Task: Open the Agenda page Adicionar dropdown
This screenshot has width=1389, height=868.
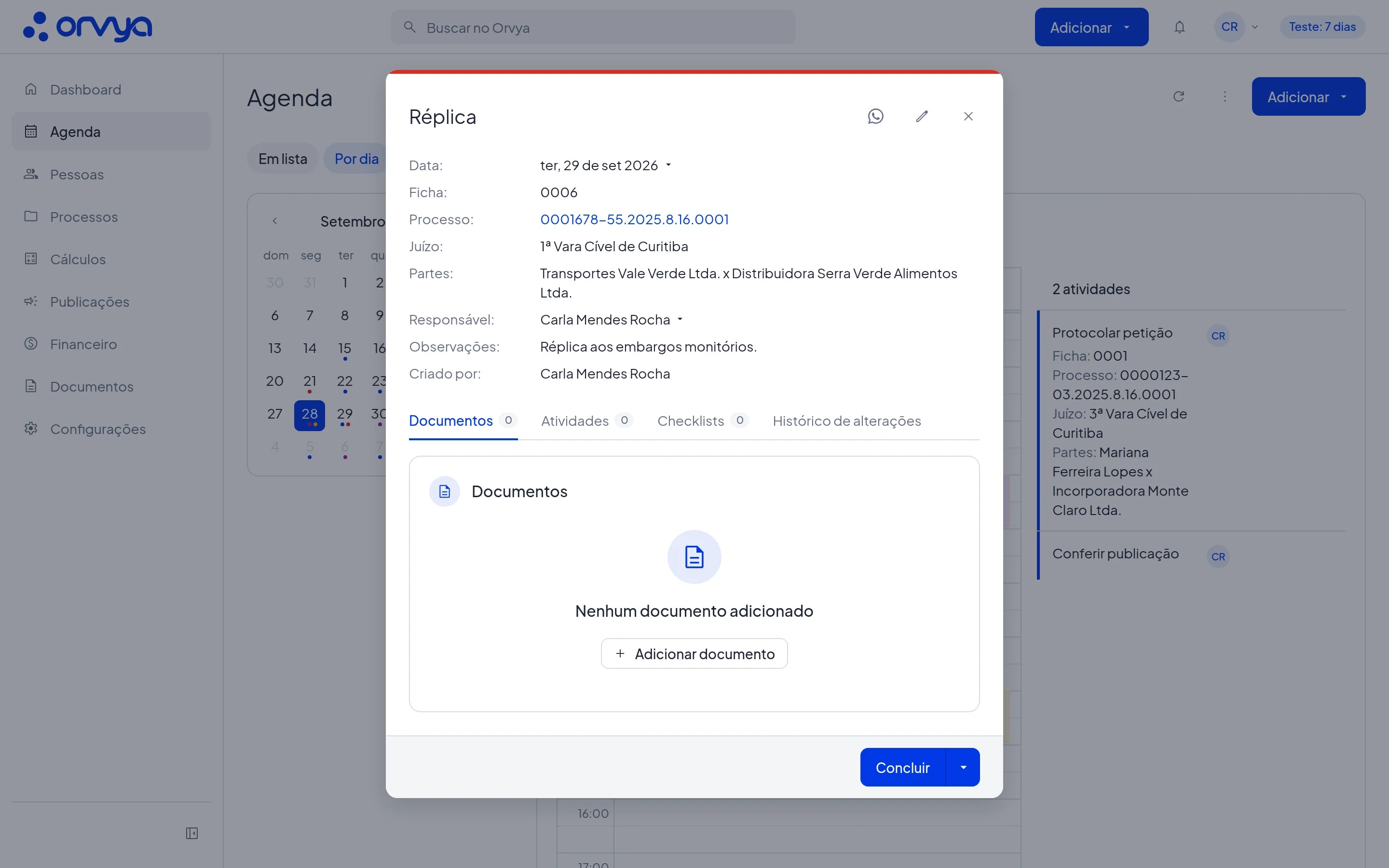Action: pyautogui.click(x=1308, y=96)
